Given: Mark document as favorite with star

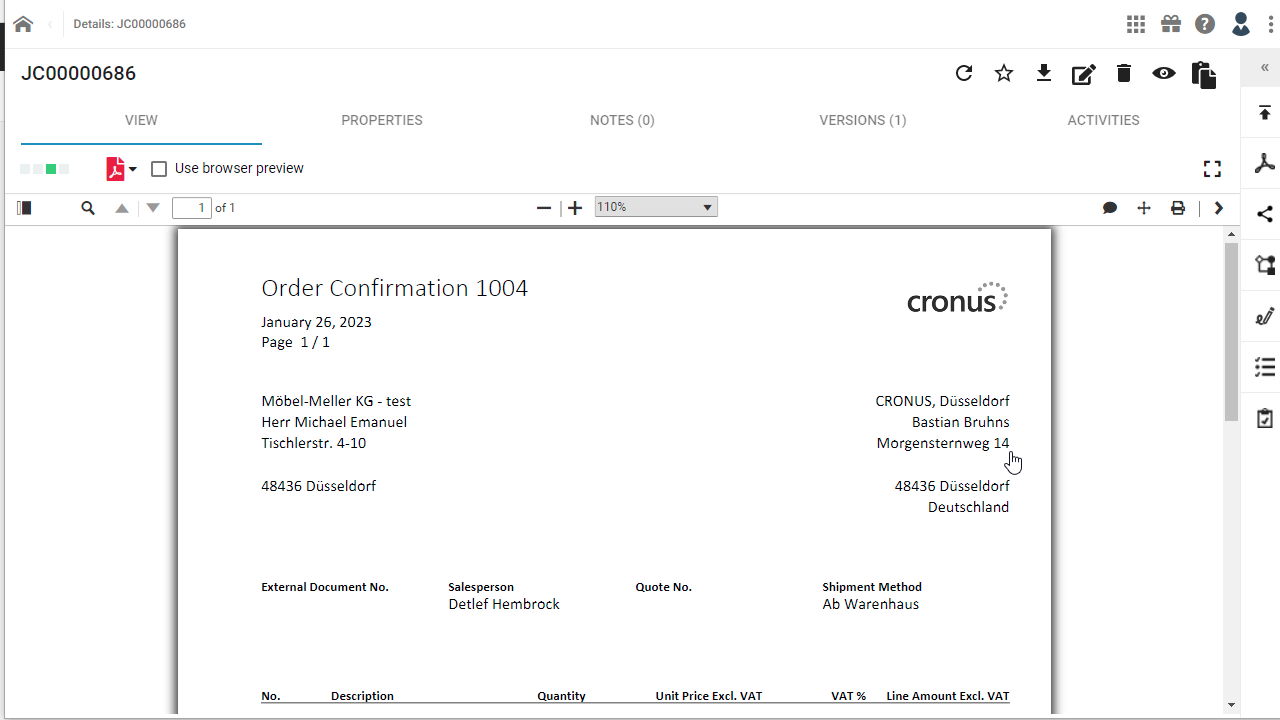Looking at the screenshot, I should 1004,73.
